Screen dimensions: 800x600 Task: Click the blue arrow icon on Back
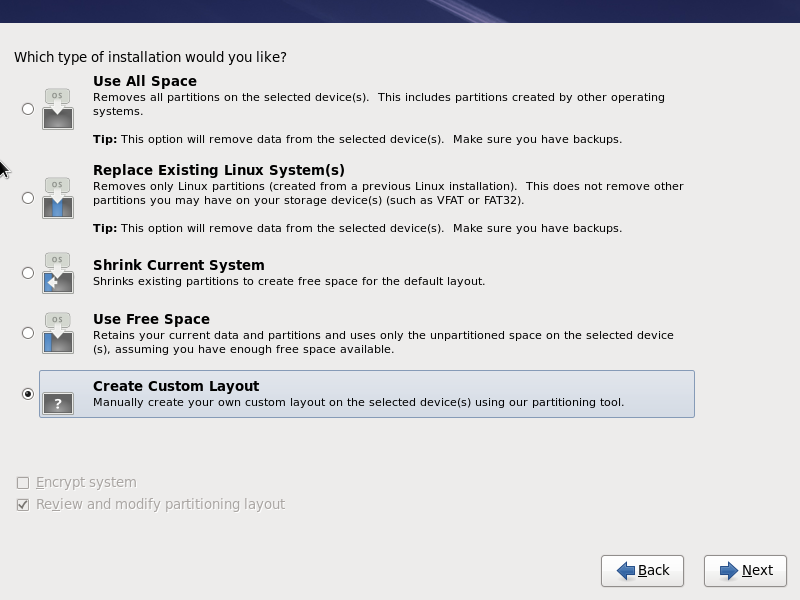pos(626,570)
